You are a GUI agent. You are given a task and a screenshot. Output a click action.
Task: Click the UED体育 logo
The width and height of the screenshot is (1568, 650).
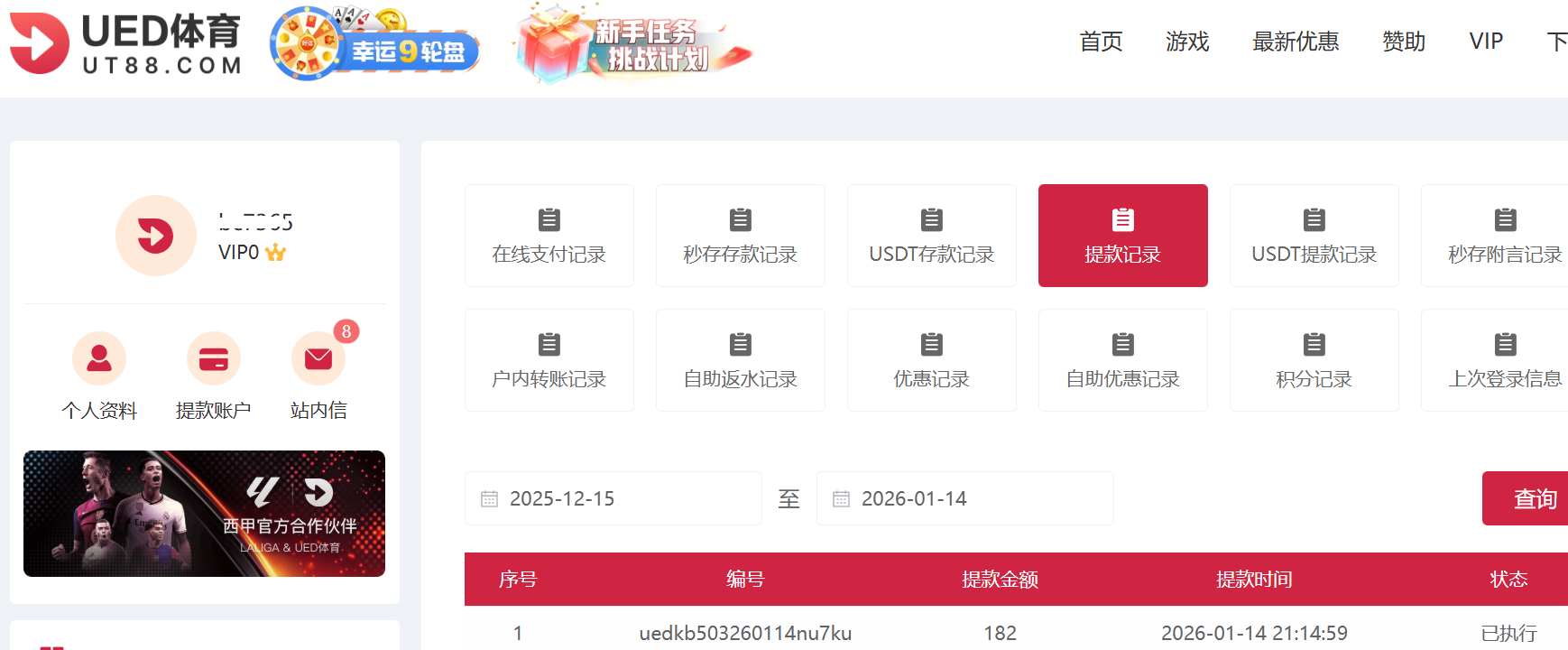click(x=126, y=43)
